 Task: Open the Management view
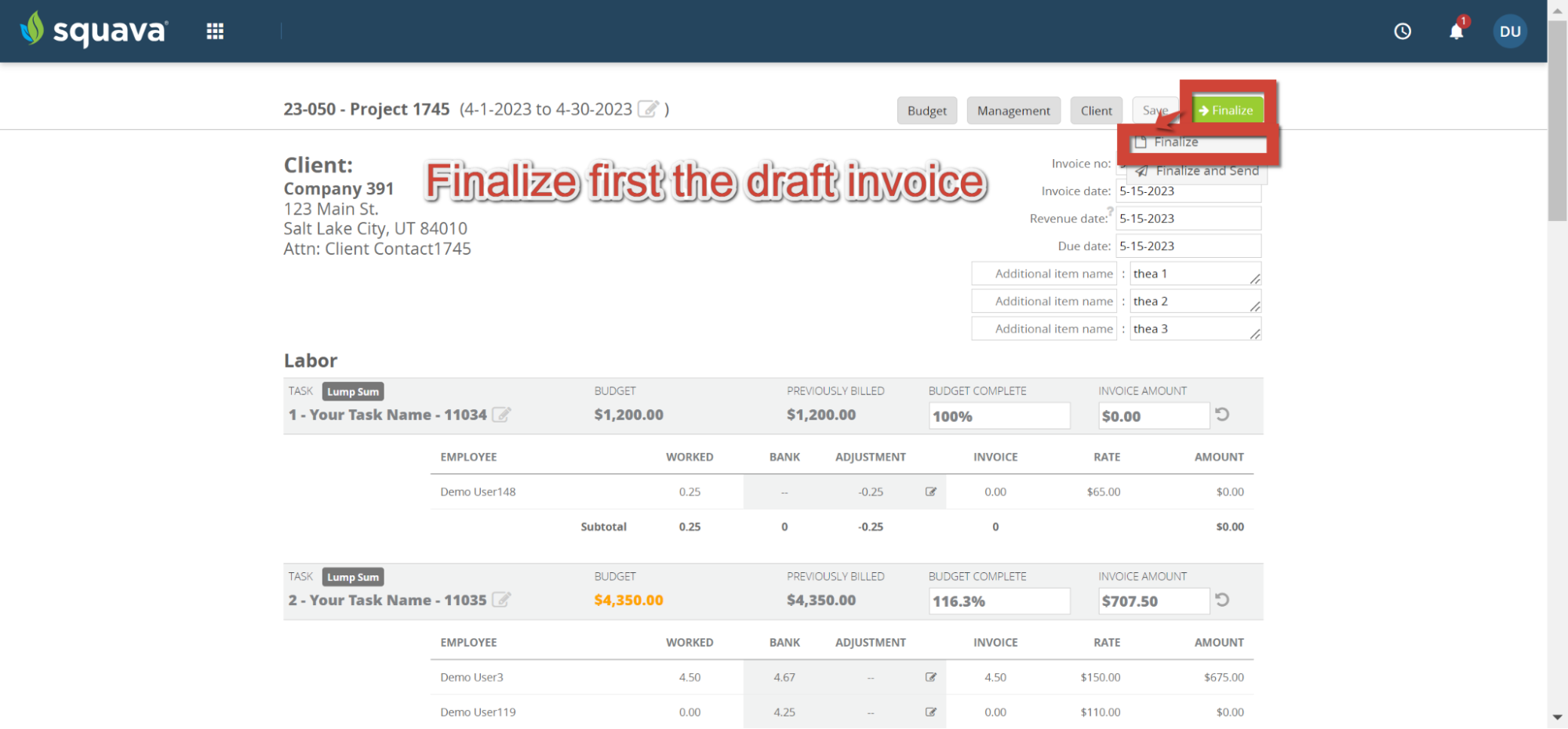click(1013, 111)
